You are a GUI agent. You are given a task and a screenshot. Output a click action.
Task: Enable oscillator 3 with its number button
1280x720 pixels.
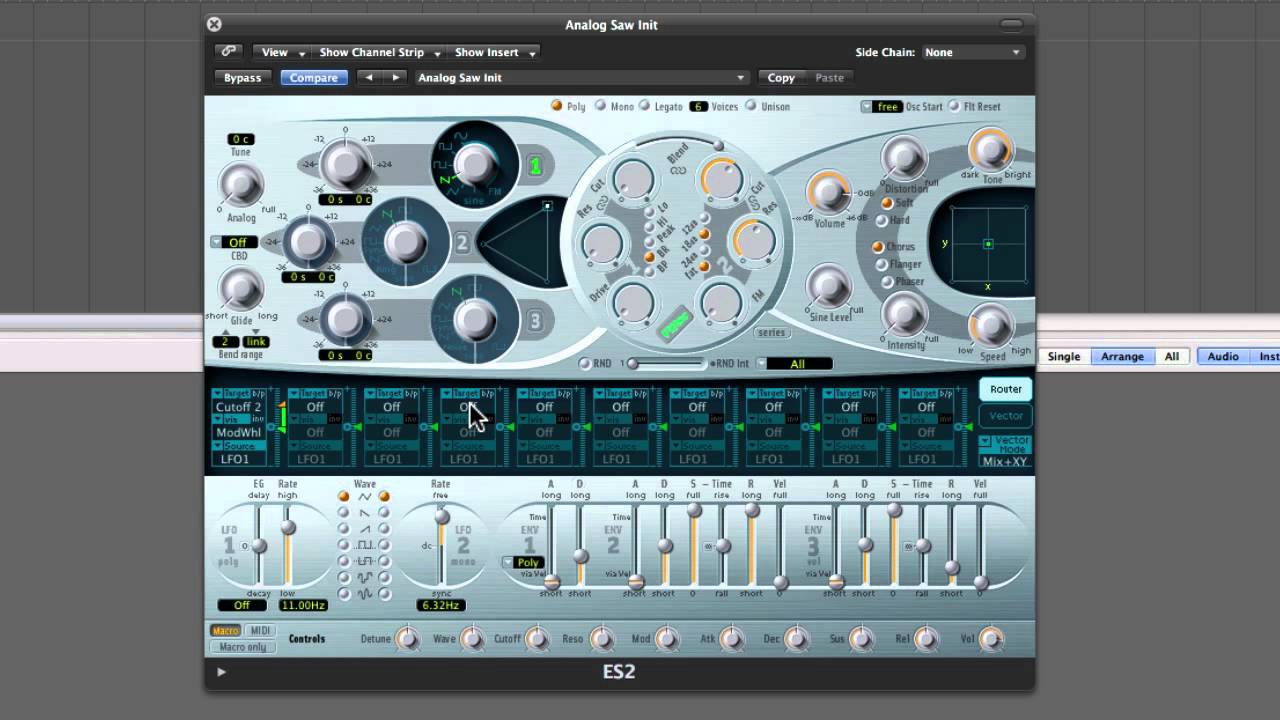(x=535, y=321)
